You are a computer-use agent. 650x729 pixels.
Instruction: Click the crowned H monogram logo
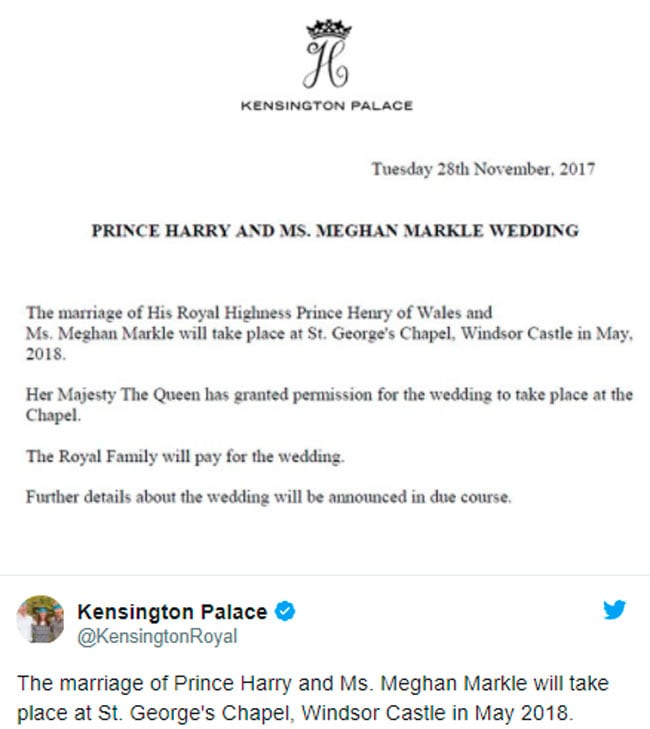[x=327, y=54]
